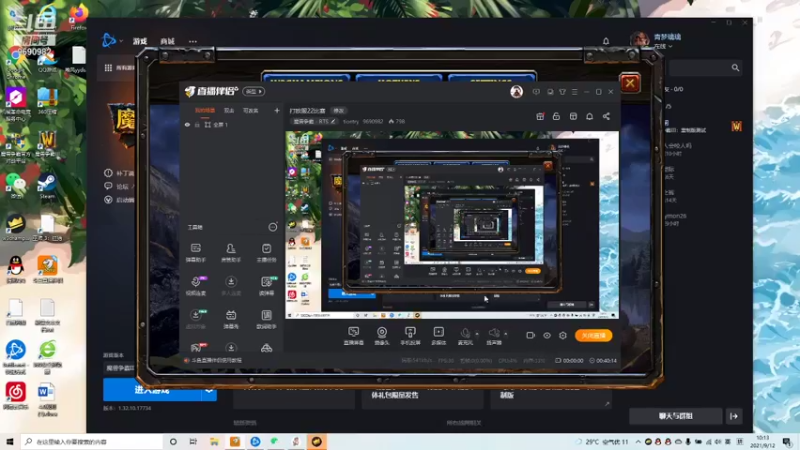Open the 弹幕助手 tool
Screen dimensions: 800x450
pyautogui.click(x=195, y=253)
